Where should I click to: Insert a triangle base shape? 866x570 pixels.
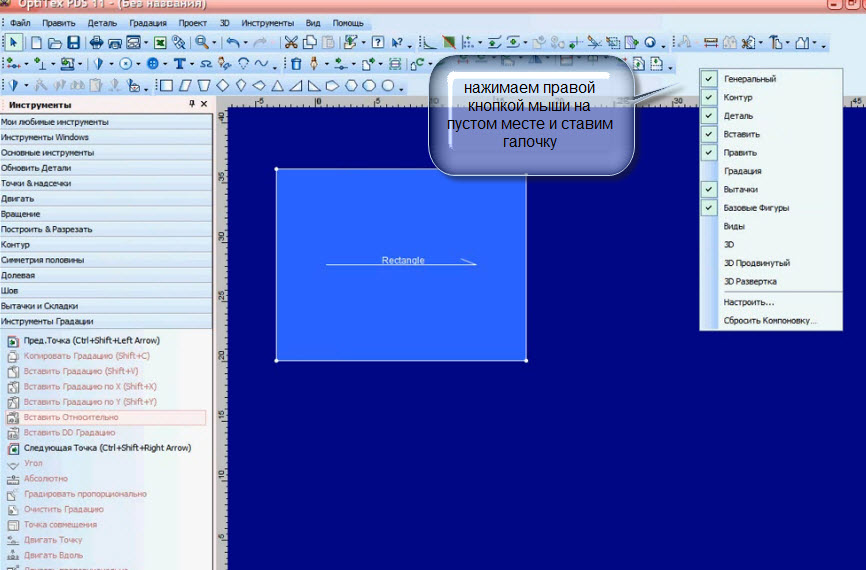278,86
